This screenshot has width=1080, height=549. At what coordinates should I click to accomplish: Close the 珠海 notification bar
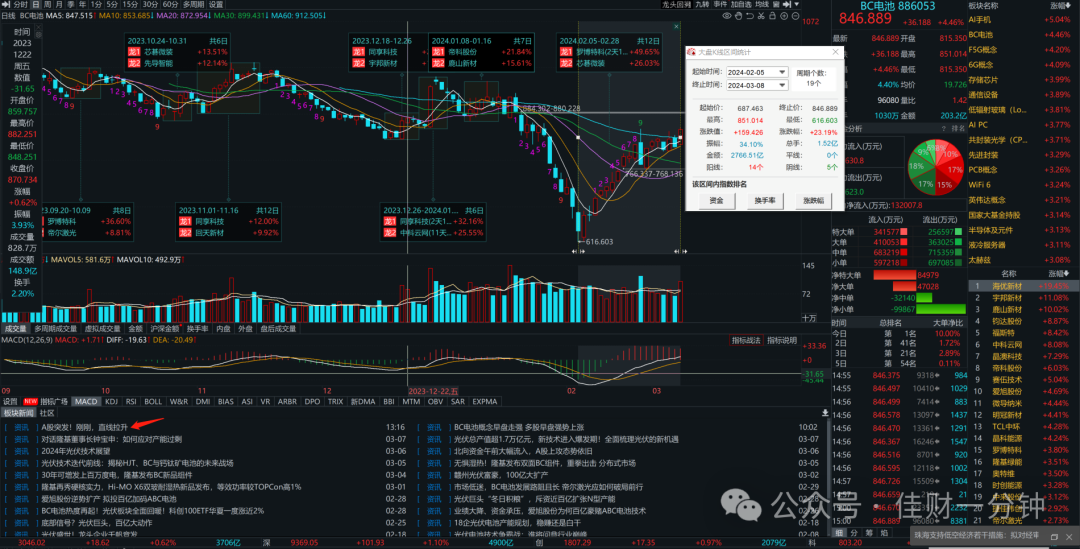[x=1069, y=537]
